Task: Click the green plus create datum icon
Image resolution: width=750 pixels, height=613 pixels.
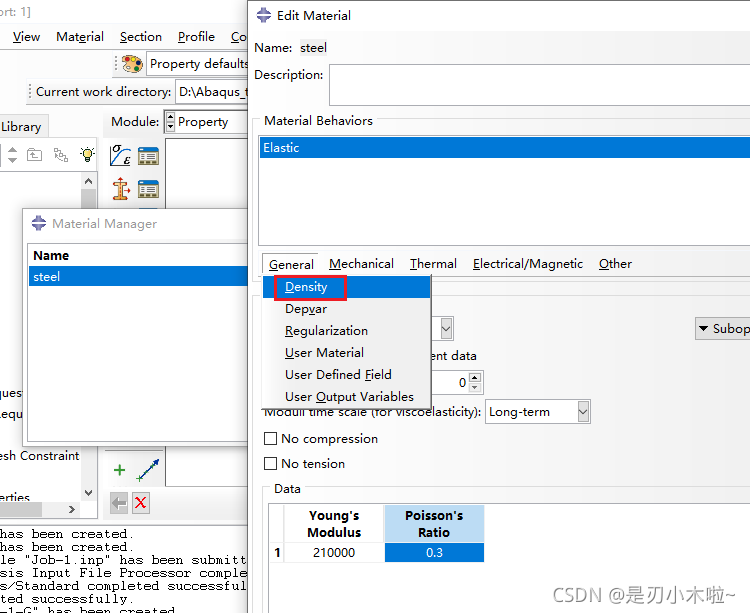Action: coord(120,470)
